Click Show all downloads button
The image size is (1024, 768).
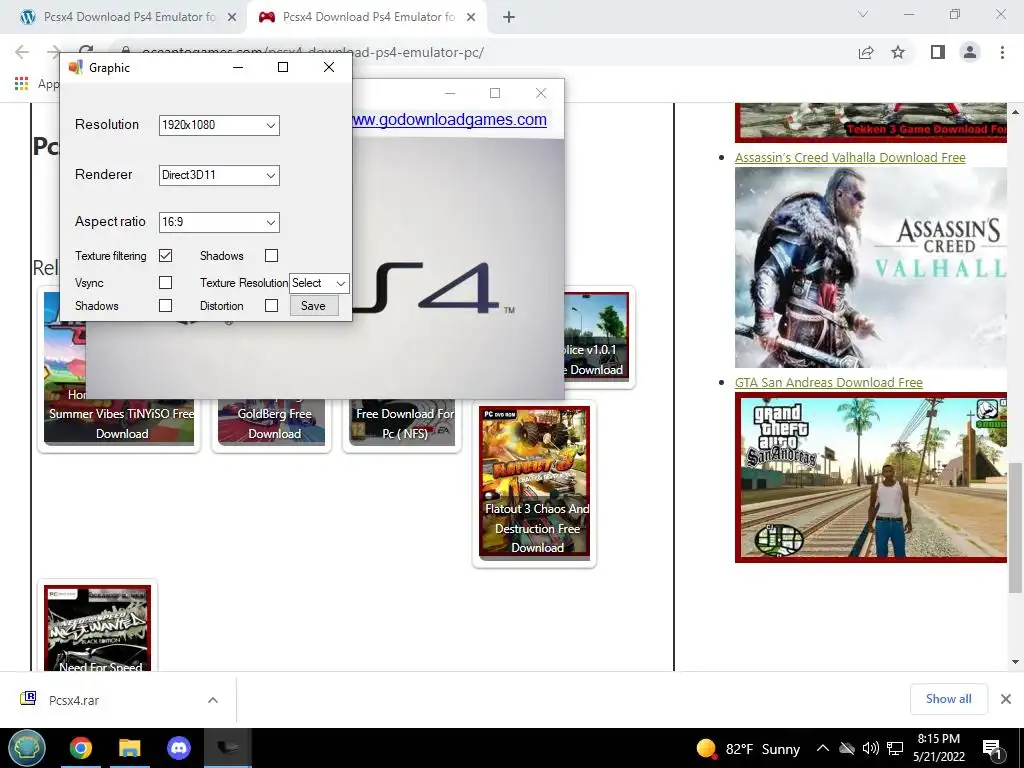pyautogui.click(x=948, y=699)
